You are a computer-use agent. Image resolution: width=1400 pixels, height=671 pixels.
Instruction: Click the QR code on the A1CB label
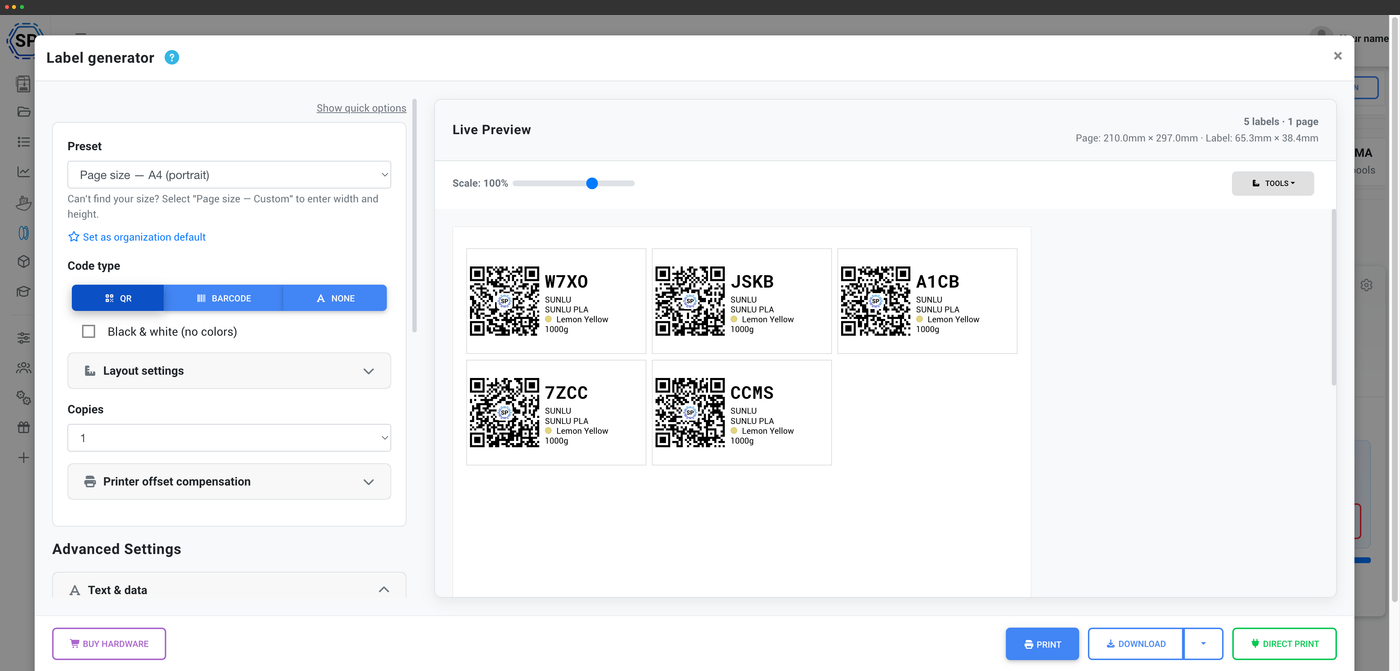(x=876, y=301)
